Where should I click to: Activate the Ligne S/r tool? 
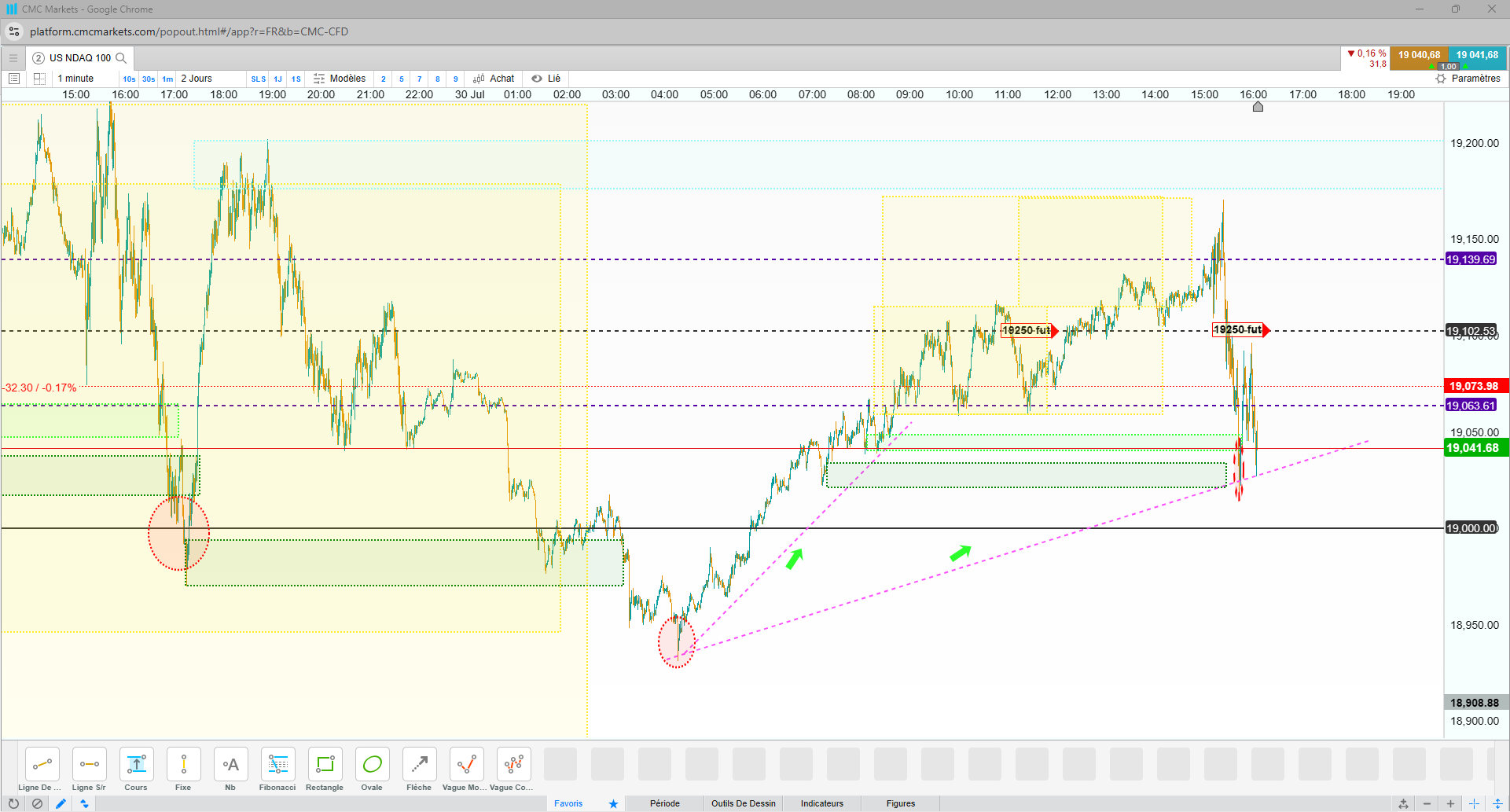click(x=89, y=770)
